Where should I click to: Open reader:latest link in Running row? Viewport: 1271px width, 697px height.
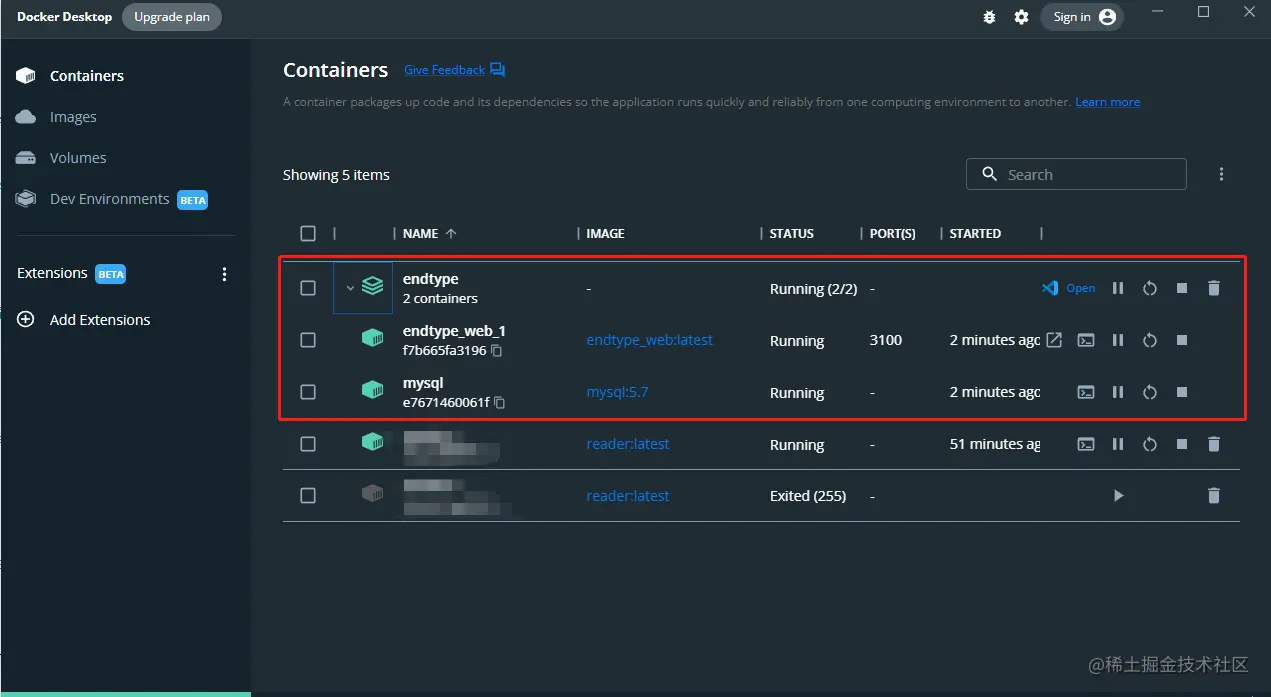[628, 444]
